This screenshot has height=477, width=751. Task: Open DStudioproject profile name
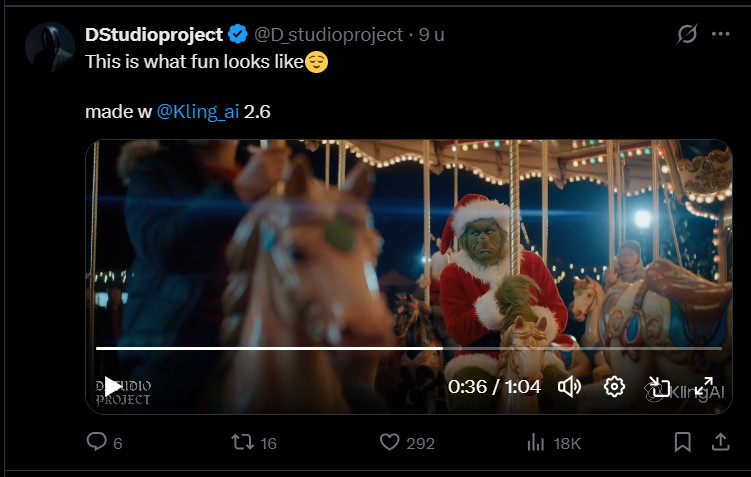(x=154, y=34)
